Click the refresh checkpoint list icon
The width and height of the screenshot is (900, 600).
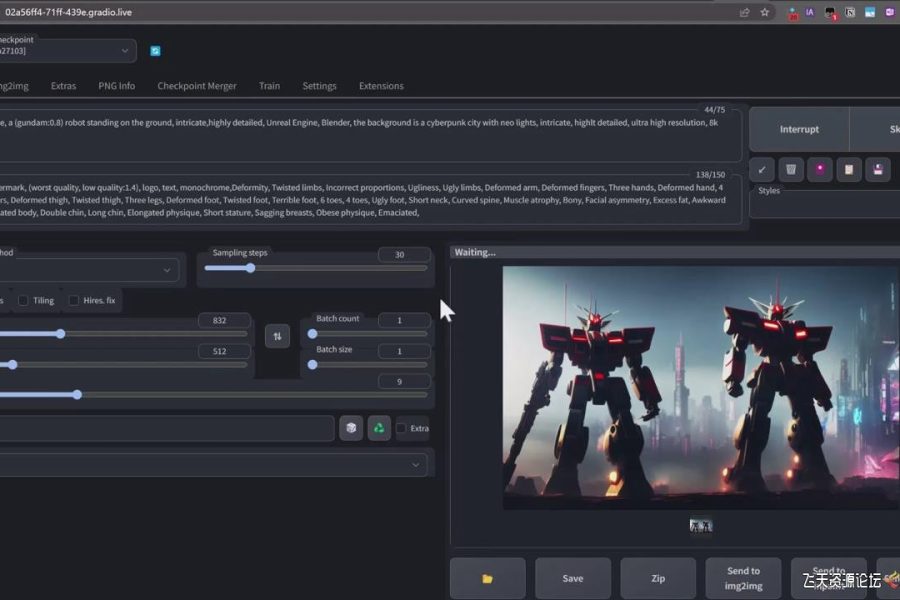coord(155,51)
